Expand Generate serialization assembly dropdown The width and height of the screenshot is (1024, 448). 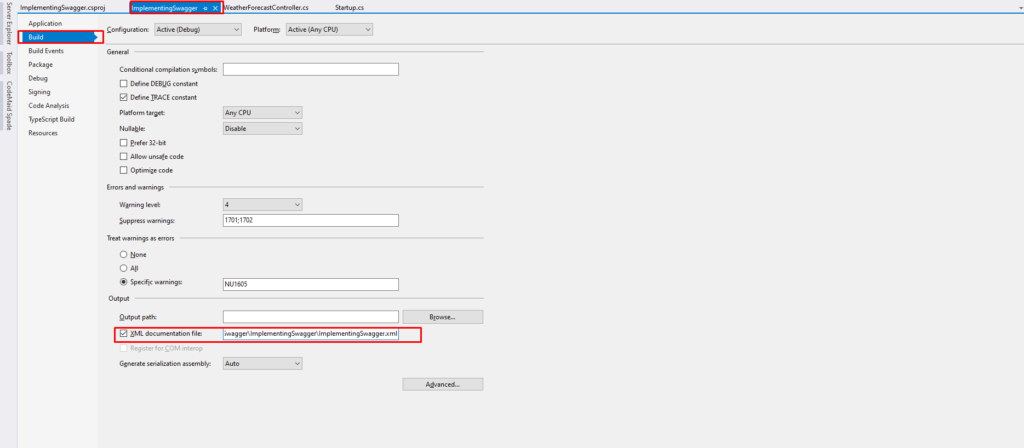click(x=262, y=363)
